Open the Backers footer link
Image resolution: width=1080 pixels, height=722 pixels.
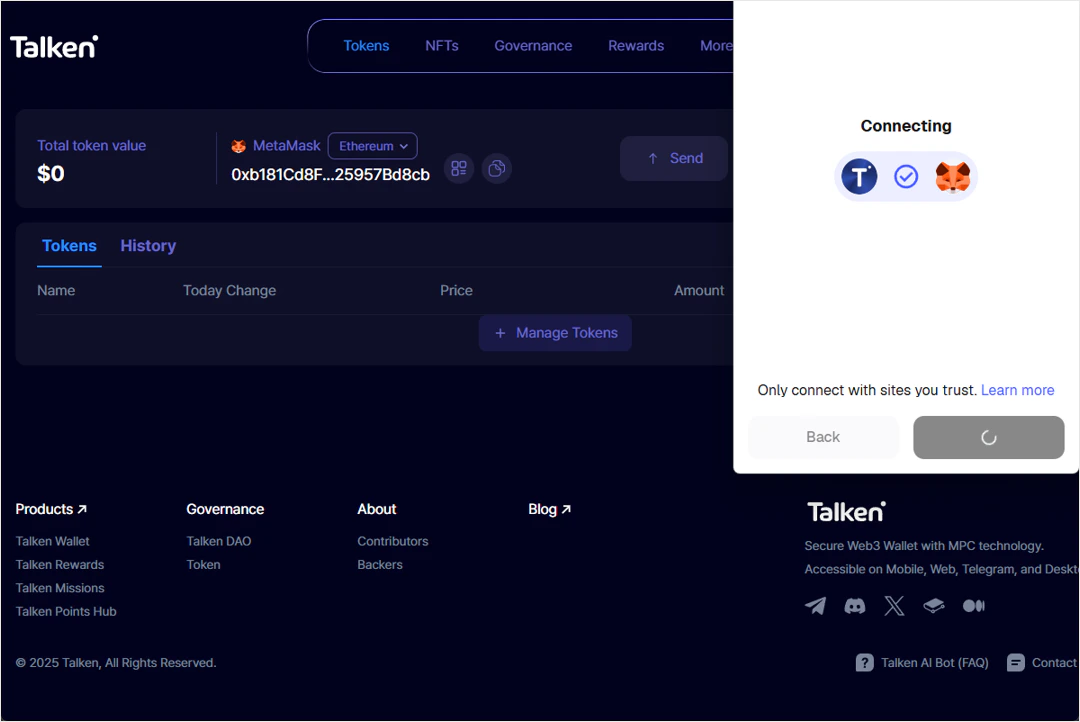pos(380,565)
